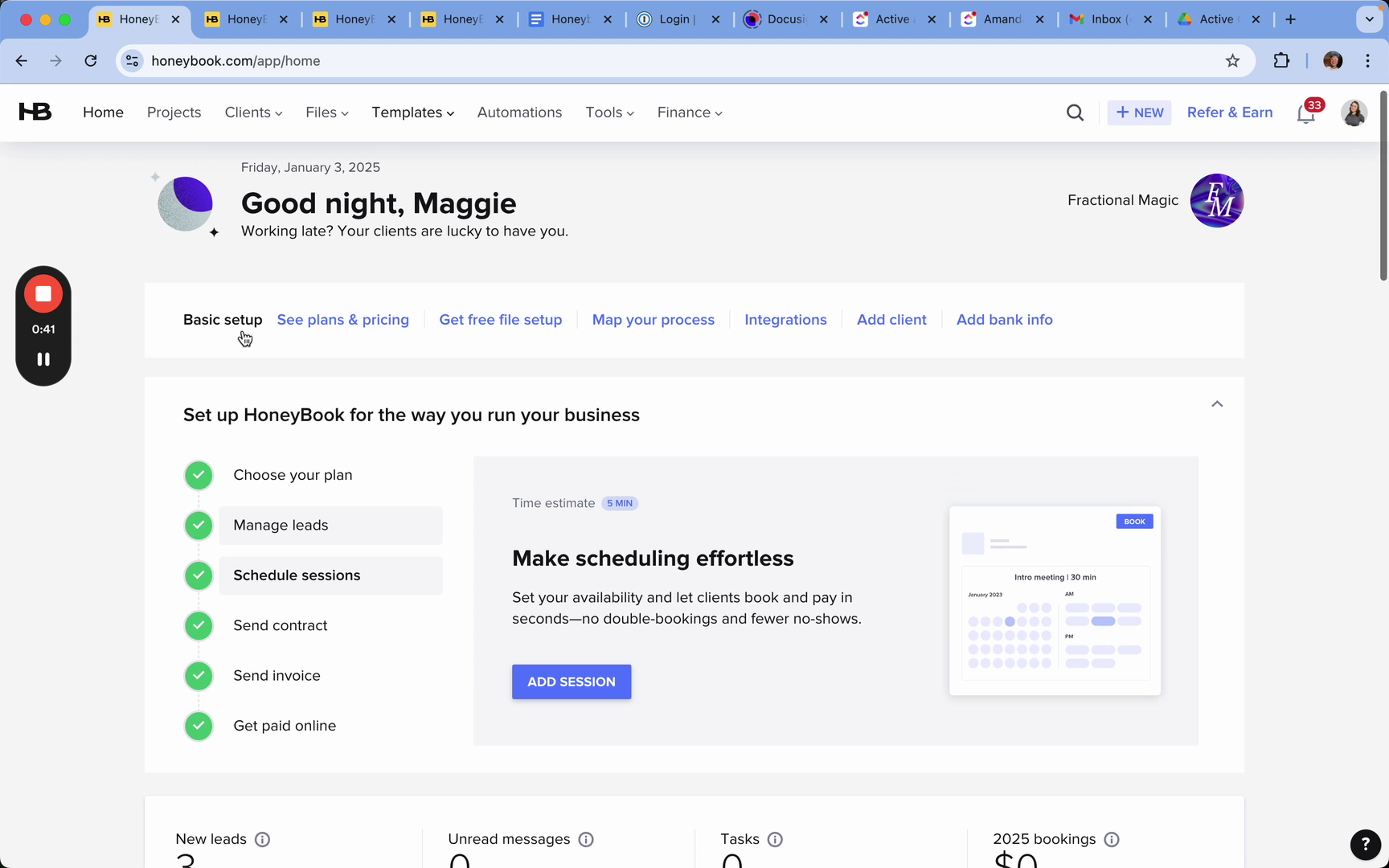Image resolution: width=1389 pixels, height=868 pixels.
Task: Close the Docusign browser tab
Action: click(823, 19)
